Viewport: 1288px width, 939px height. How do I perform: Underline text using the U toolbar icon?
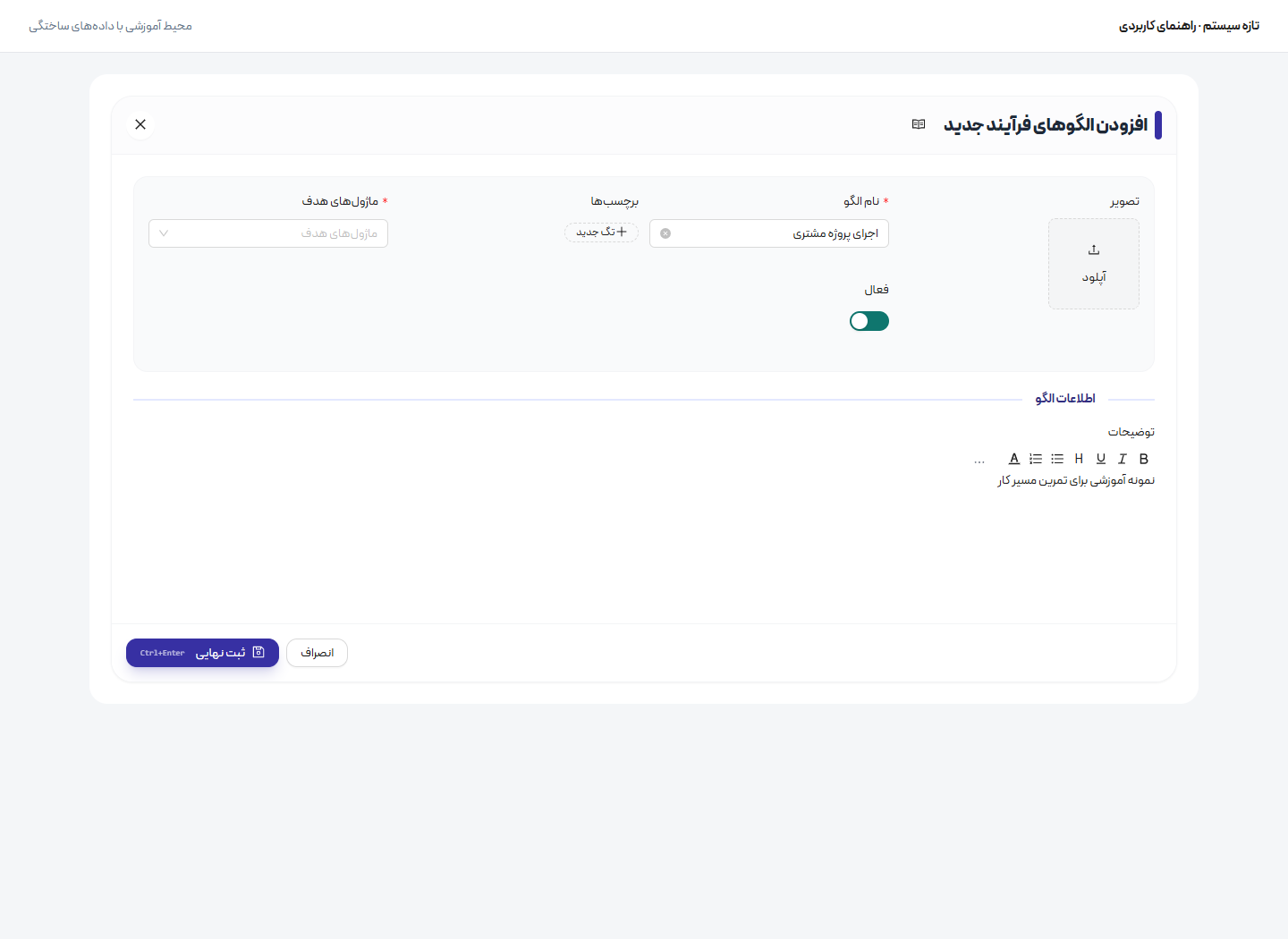point(1101,459)
